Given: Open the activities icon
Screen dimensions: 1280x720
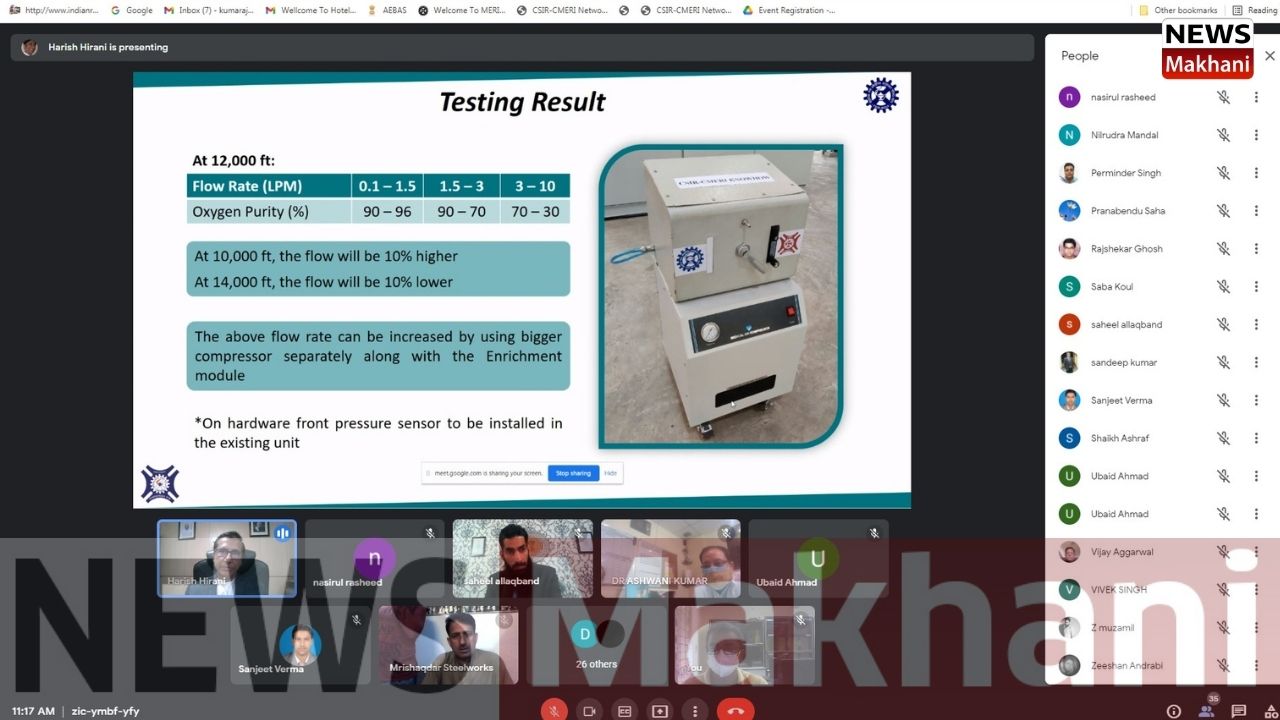Looking at the screenshot, I should [x=1269, y=711].
